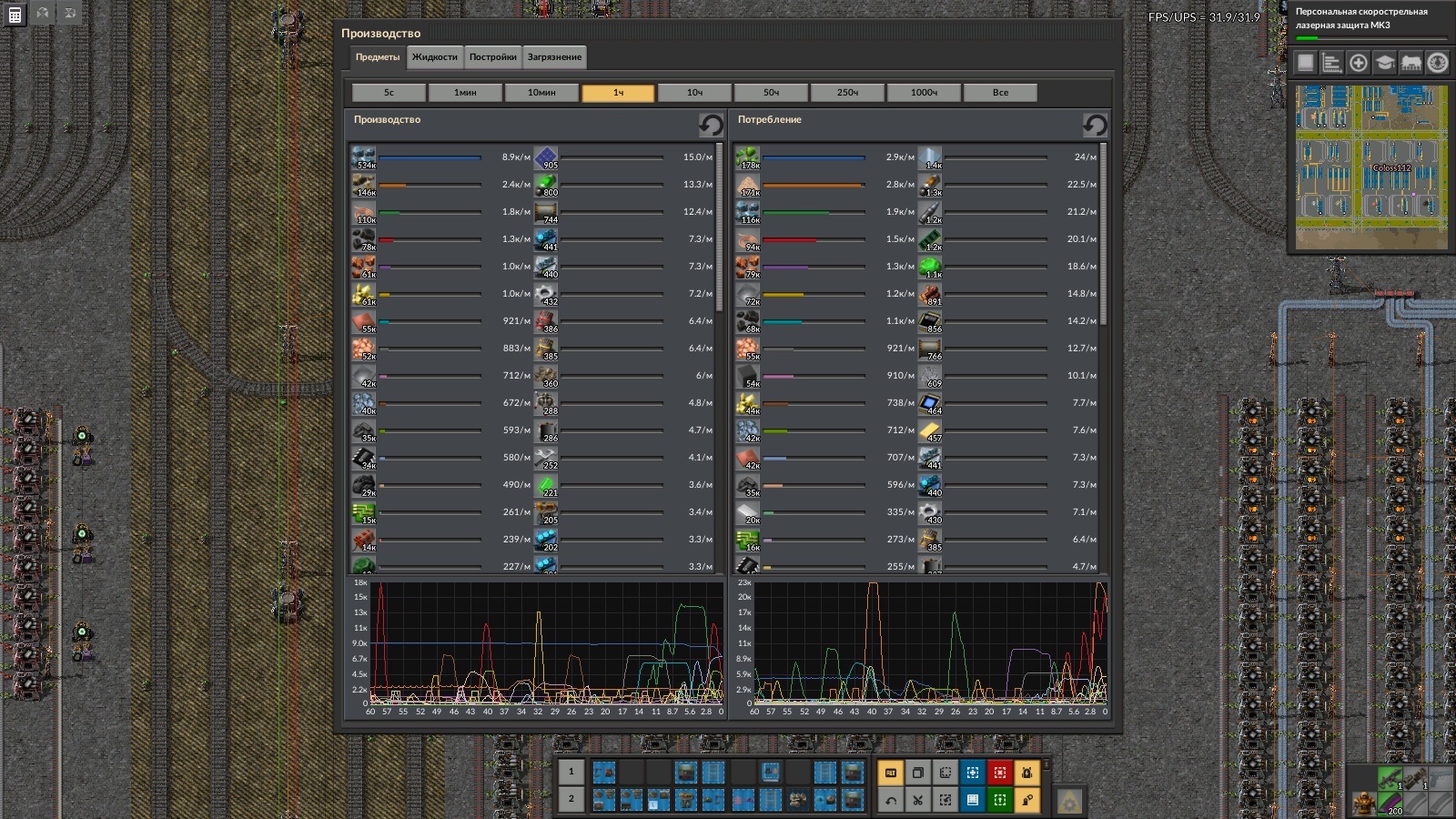Click the 2.8к/м orange consumption bar
1456x819 pixels.
[814, 185]
